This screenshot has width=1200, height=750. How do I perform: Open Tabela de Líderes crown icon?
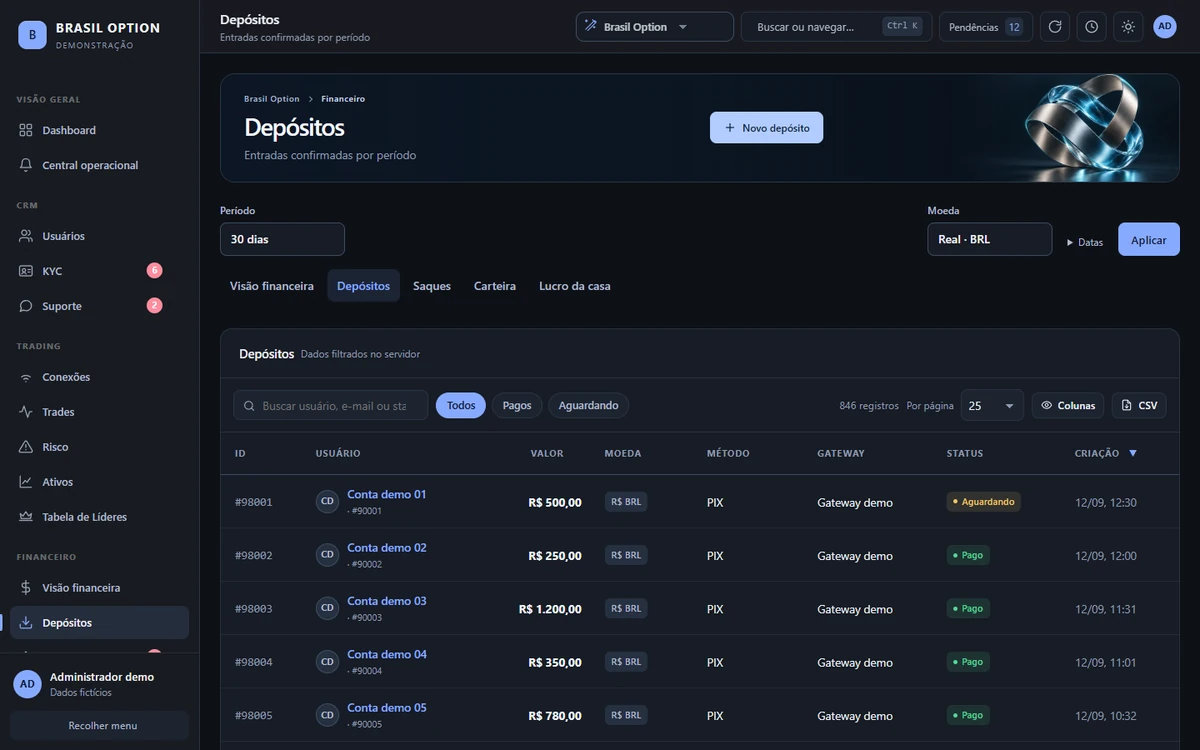26,517
